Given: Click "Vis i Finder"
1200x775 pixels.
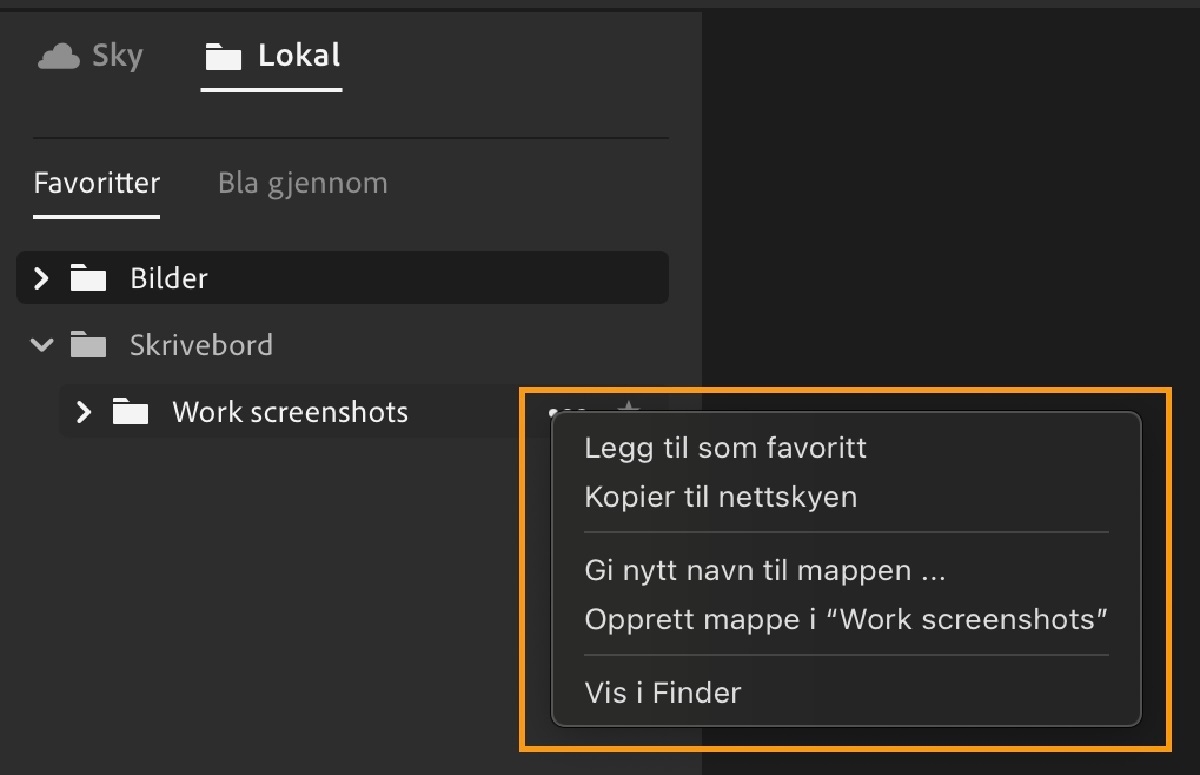Looking at the screenshot, I should [x=662, y=691].
